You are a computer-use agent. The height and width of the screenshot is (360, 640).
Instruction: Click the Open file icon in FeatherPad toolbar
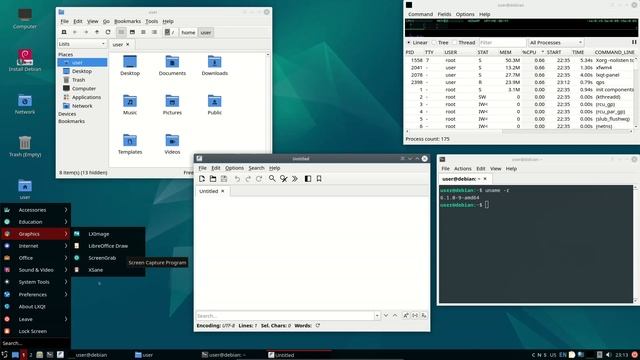point(213,179)
